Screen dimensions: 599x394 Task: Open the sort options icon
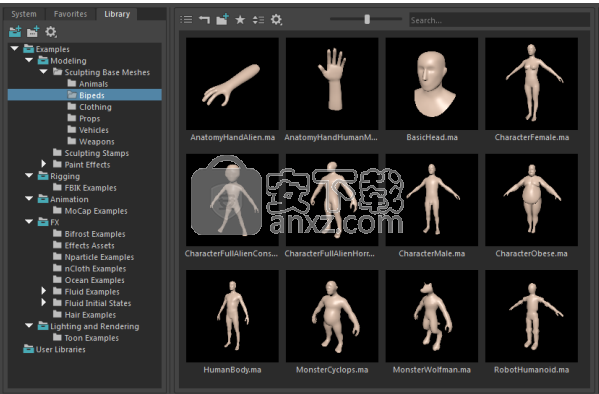pos(258,19)
